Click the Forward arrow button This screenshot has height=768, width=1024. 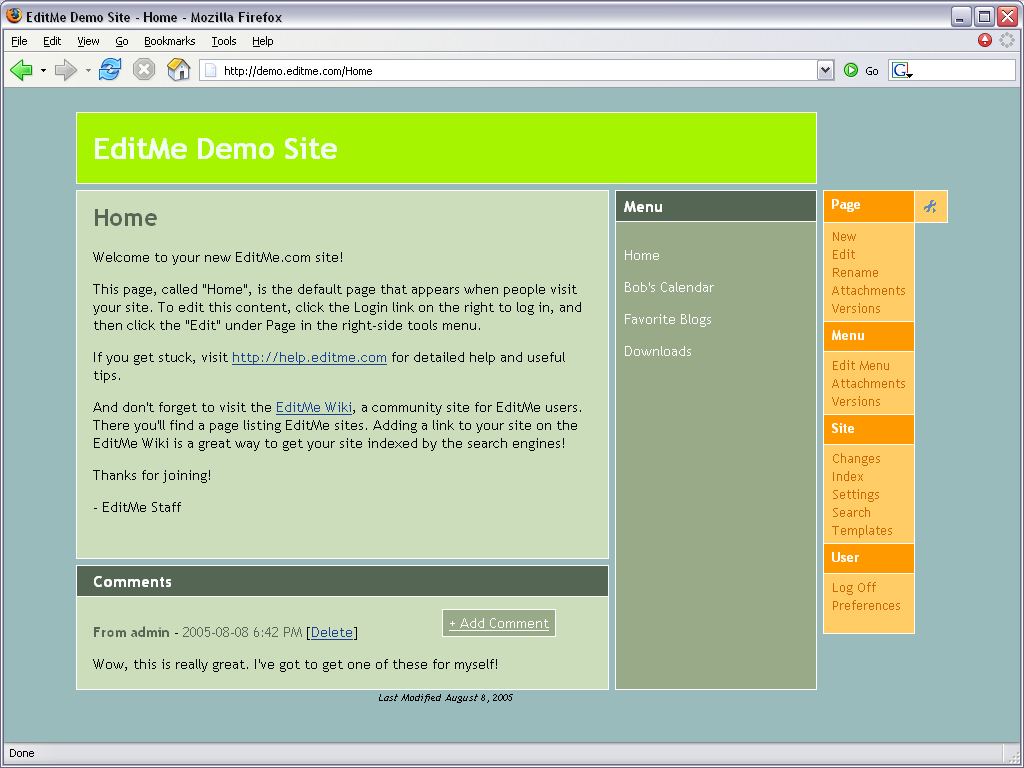[65, 70]
